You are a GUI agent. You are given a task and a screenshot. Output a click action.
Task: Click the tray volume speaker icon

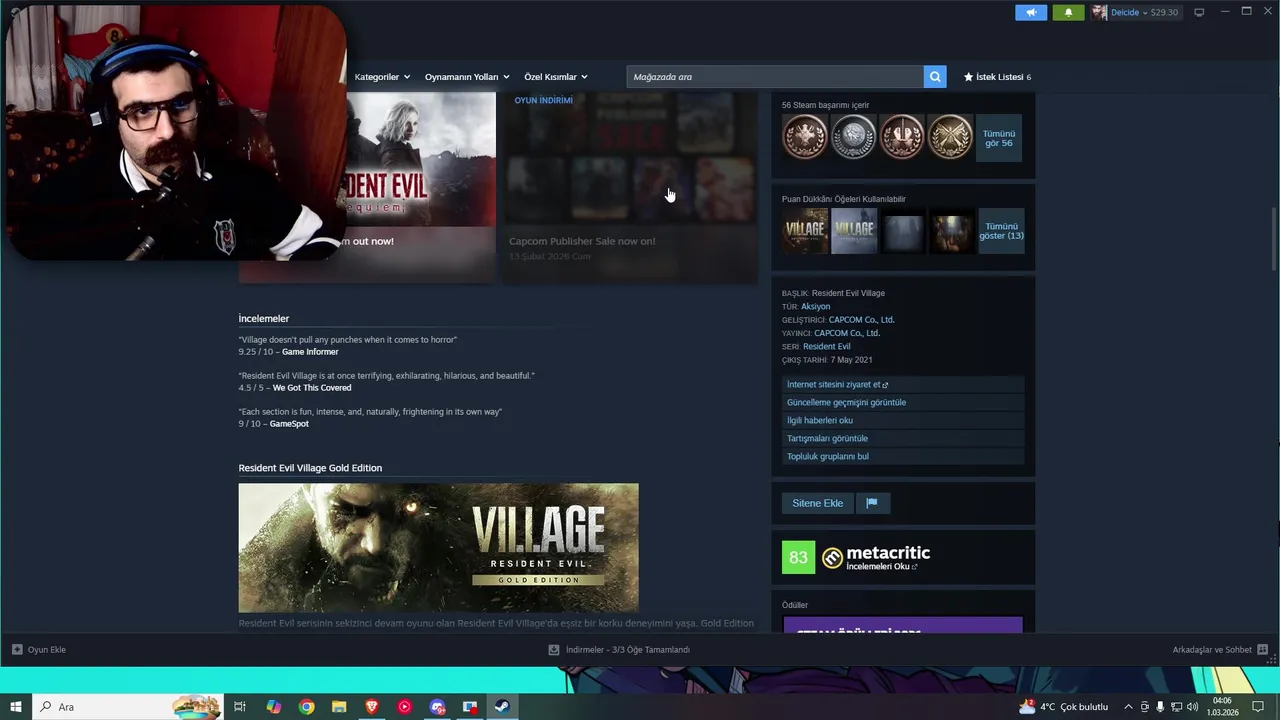(x=1192, y=707)
